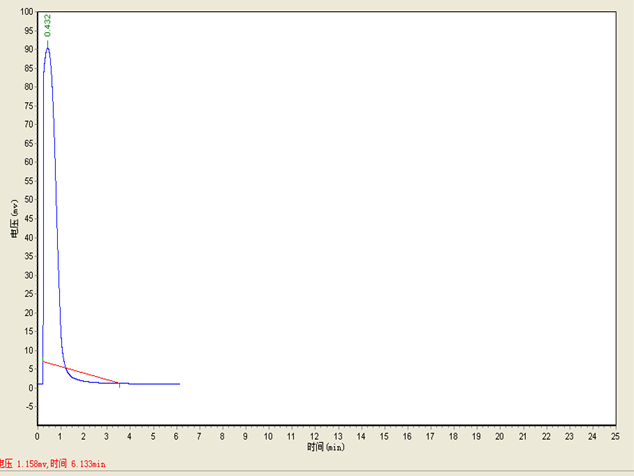The height and width of the screenshot is (476, 634).
Task: Select the 50 label on the voltage axis
Action: [27, 200]
